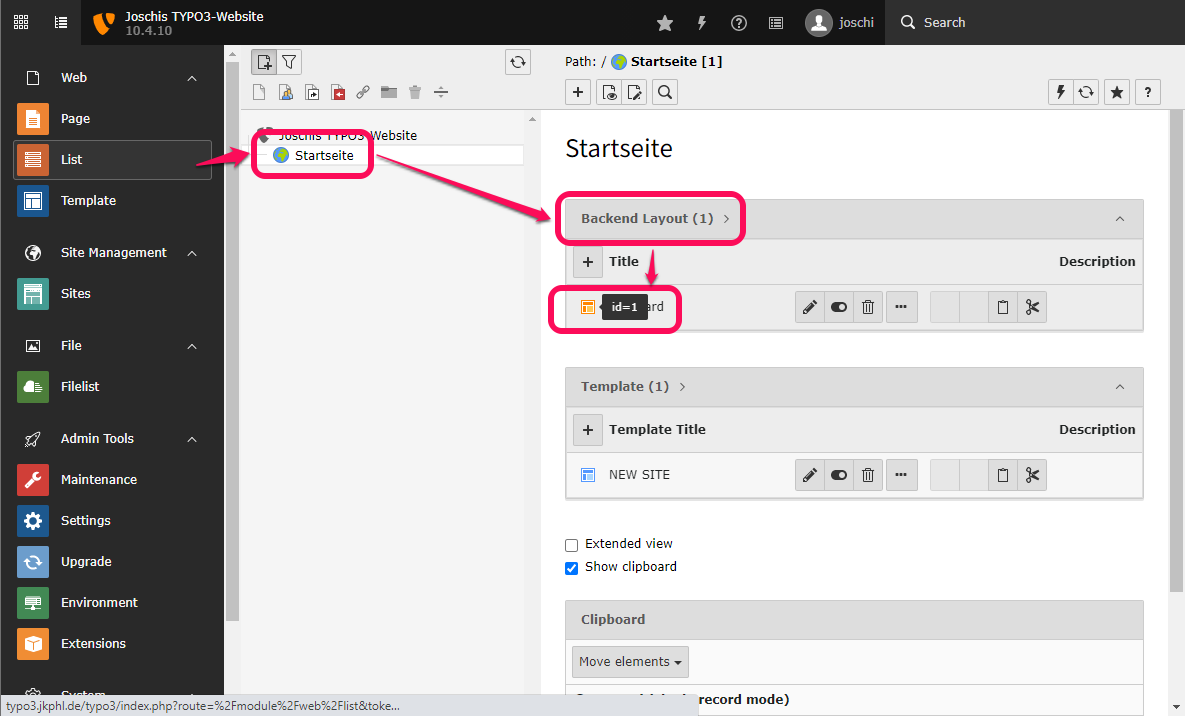Image resolution: width=1185 pixels, height=716 pixels.
Task: Delete the Backend Layout record
Action: coord(868,307)
